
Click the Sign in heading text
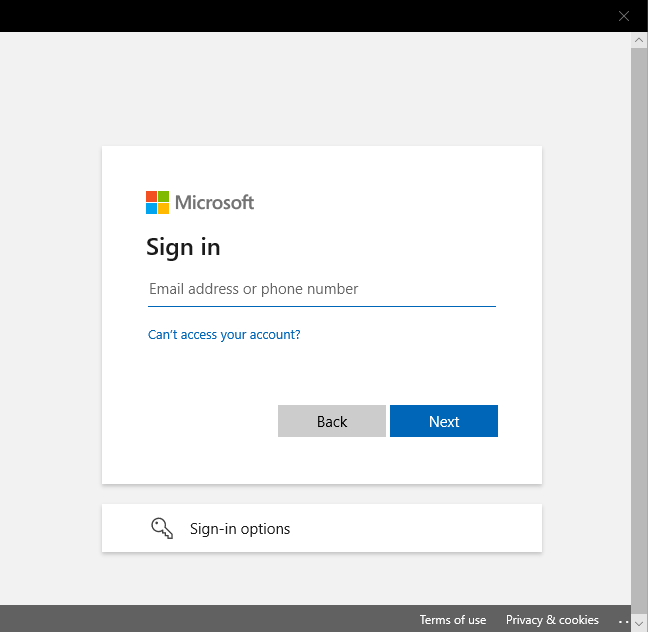coord(183,248)
